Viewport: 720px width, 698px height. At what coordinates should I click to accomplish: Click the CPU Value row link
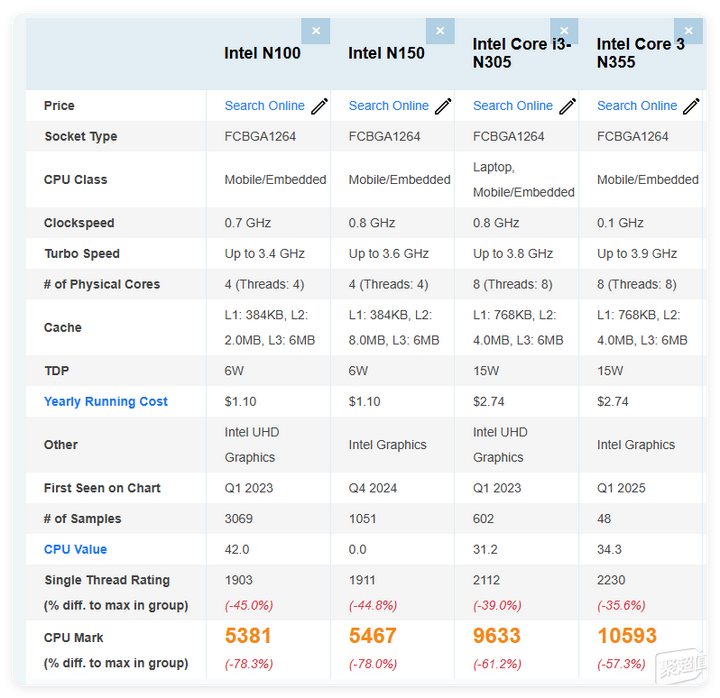tap(75, 549)
